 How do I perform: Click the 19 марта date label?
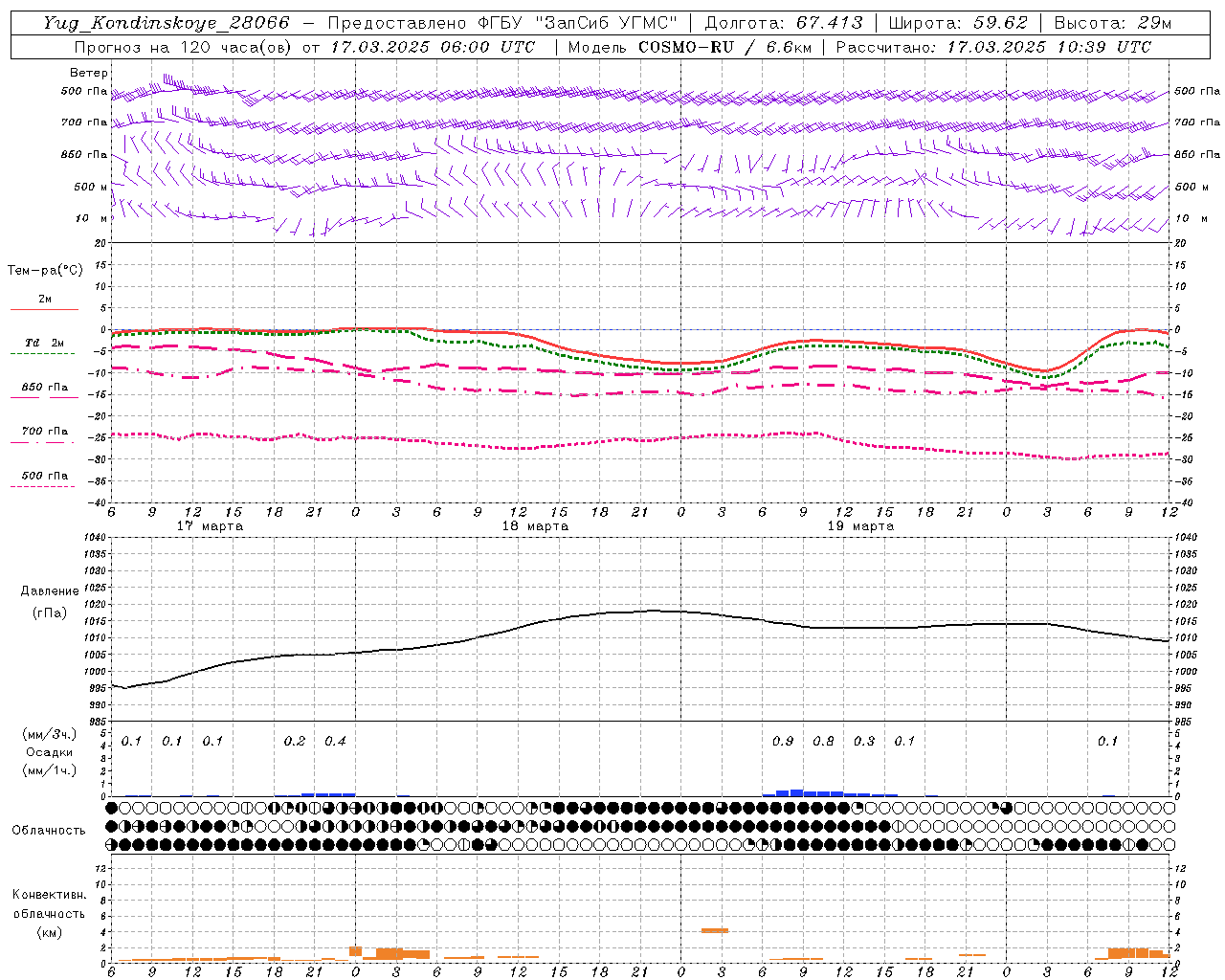[861, 526]
